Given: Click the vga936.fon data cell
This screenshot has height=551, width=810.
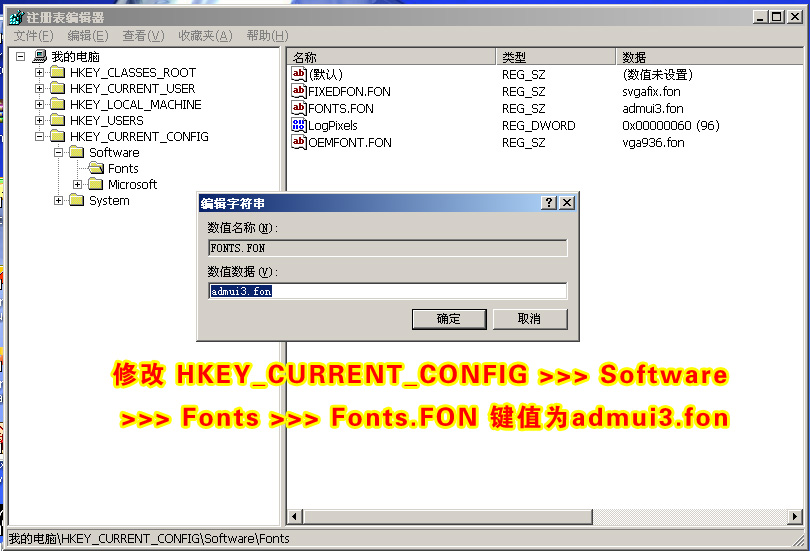Looking at the screenshot, I should tap(653, 143).
